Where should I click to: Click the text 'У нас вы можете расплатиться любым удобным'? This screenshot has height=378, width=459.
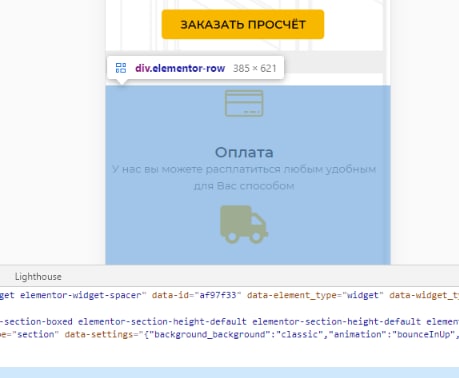[244, 169]
